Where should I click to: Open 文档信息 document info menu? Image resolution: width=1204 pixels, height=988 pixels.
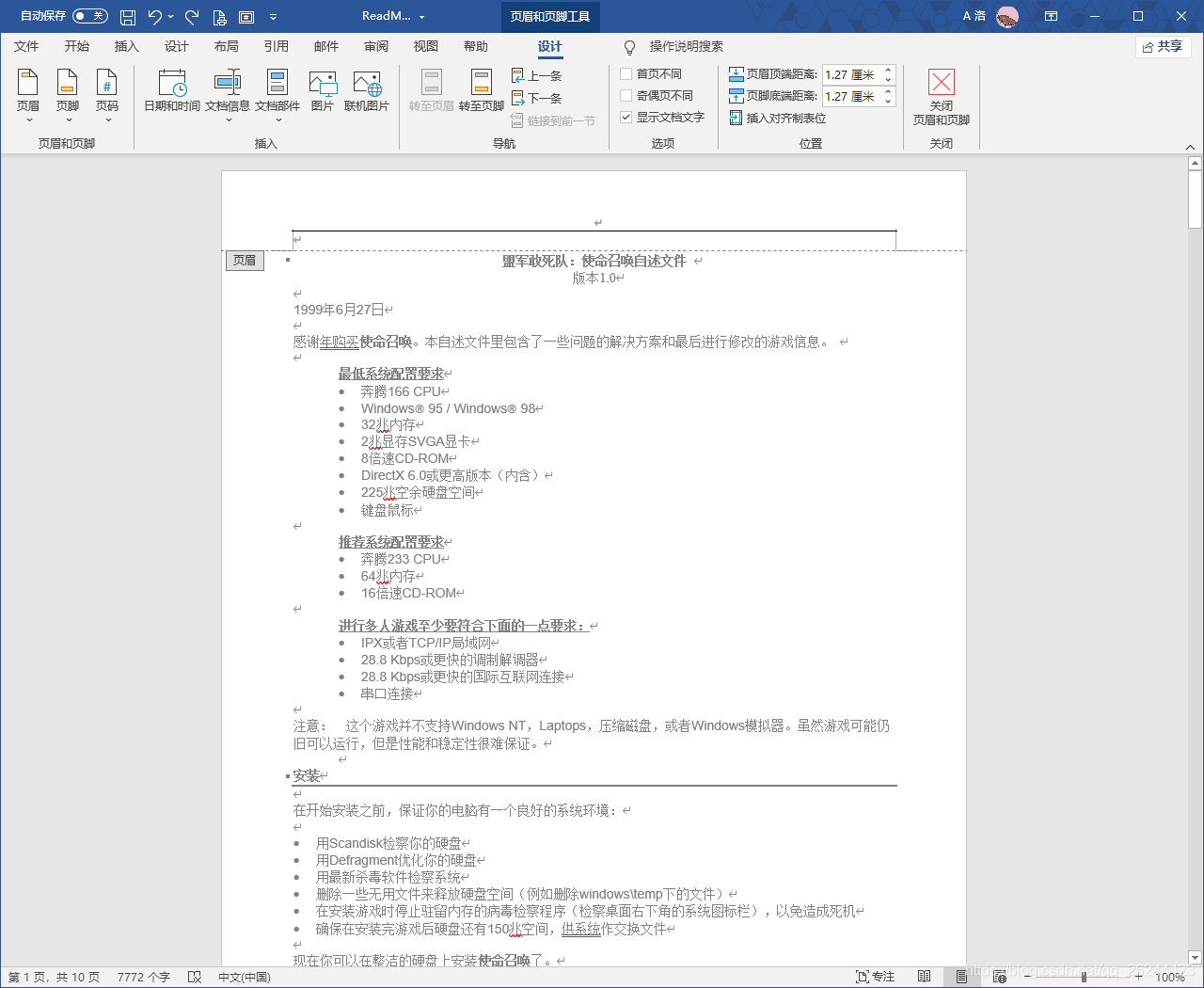(228, 96)
